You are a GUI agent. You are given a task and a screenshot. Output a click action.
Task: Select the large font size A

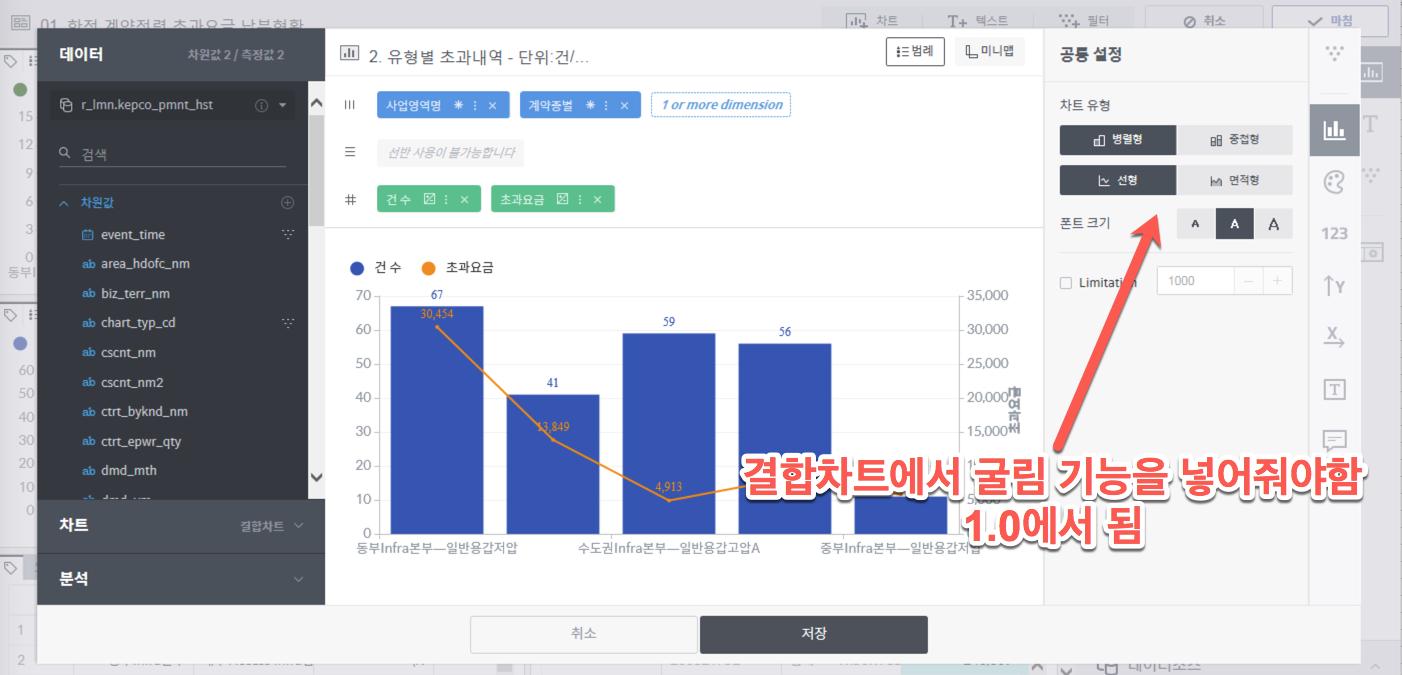pyautogui.click(x=1273, y=224)
